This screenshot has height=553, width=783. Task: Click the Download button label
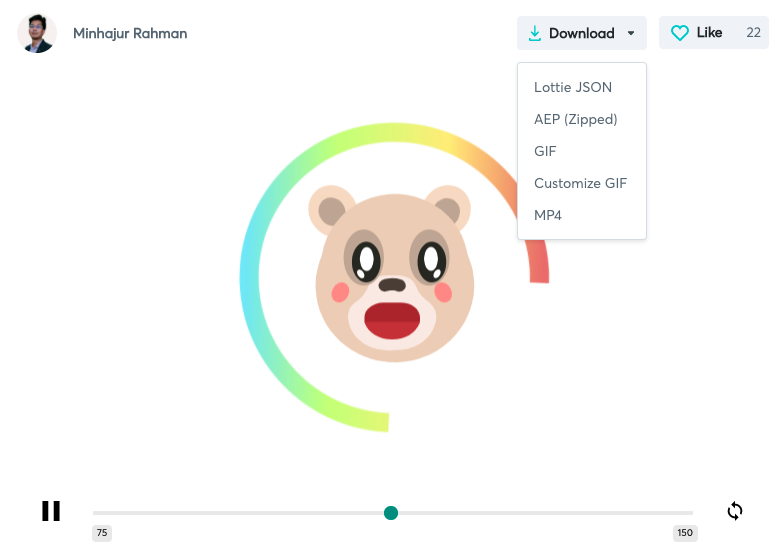point(582,33)
